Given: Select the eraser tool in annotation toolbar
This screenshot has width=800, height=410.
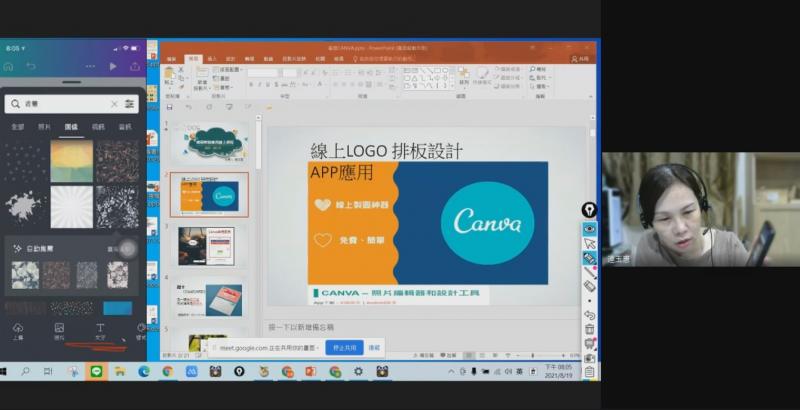Looking at the screenshot, I should (x=589, y=287).
